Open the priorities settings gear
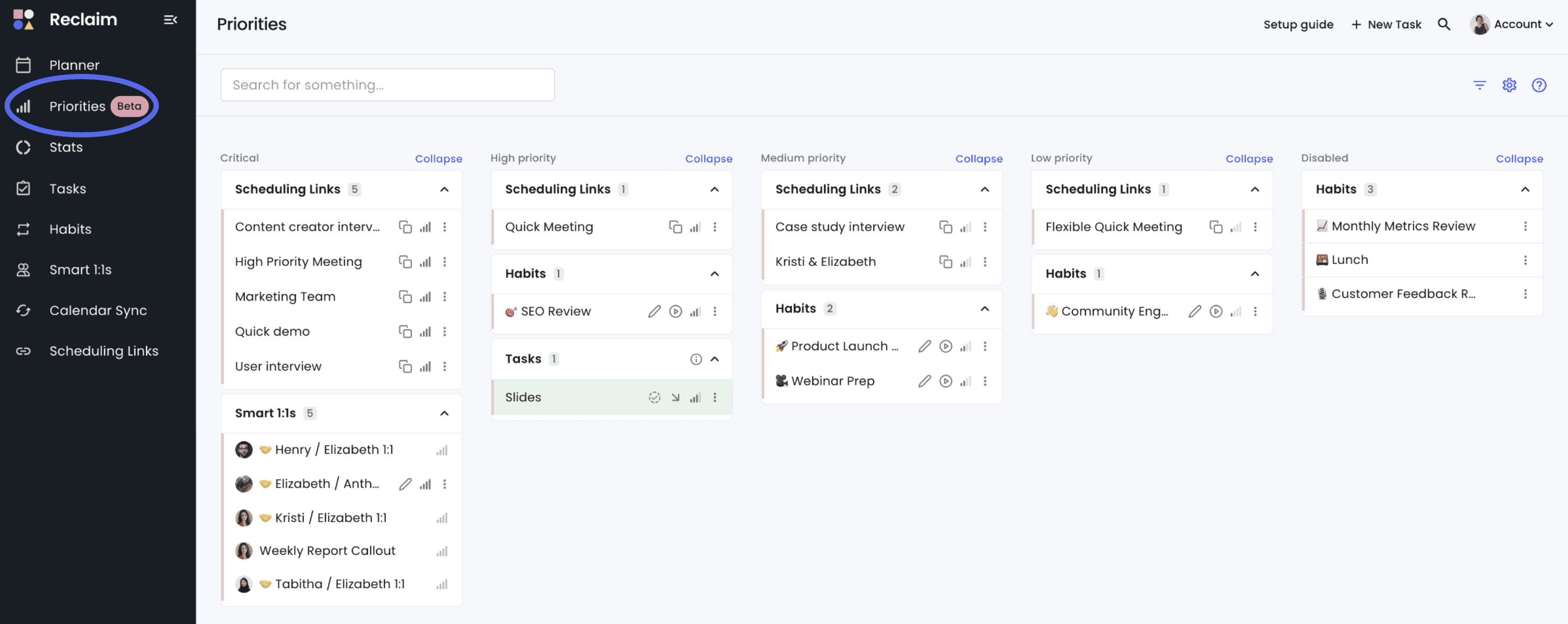Screen dimensions: 1568x624 tap(1509, 85)
